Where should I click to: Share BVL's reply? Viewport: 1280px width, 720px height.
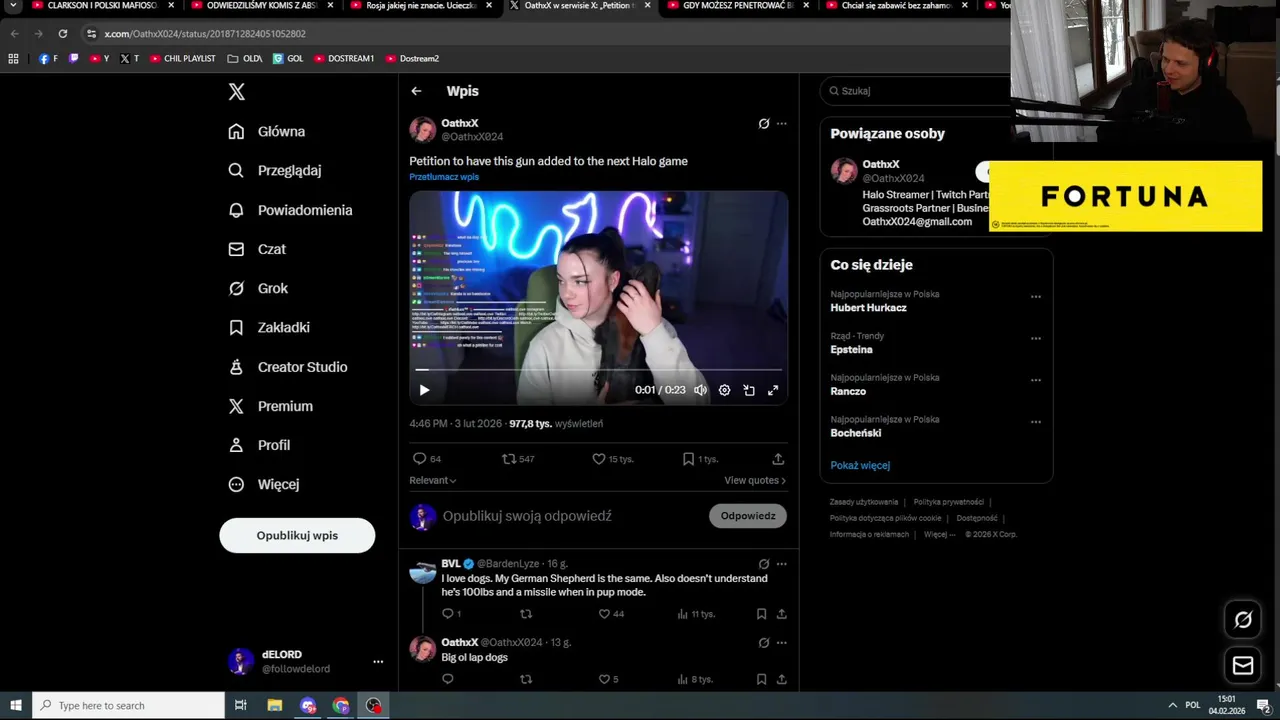click(x=782, y=614)
